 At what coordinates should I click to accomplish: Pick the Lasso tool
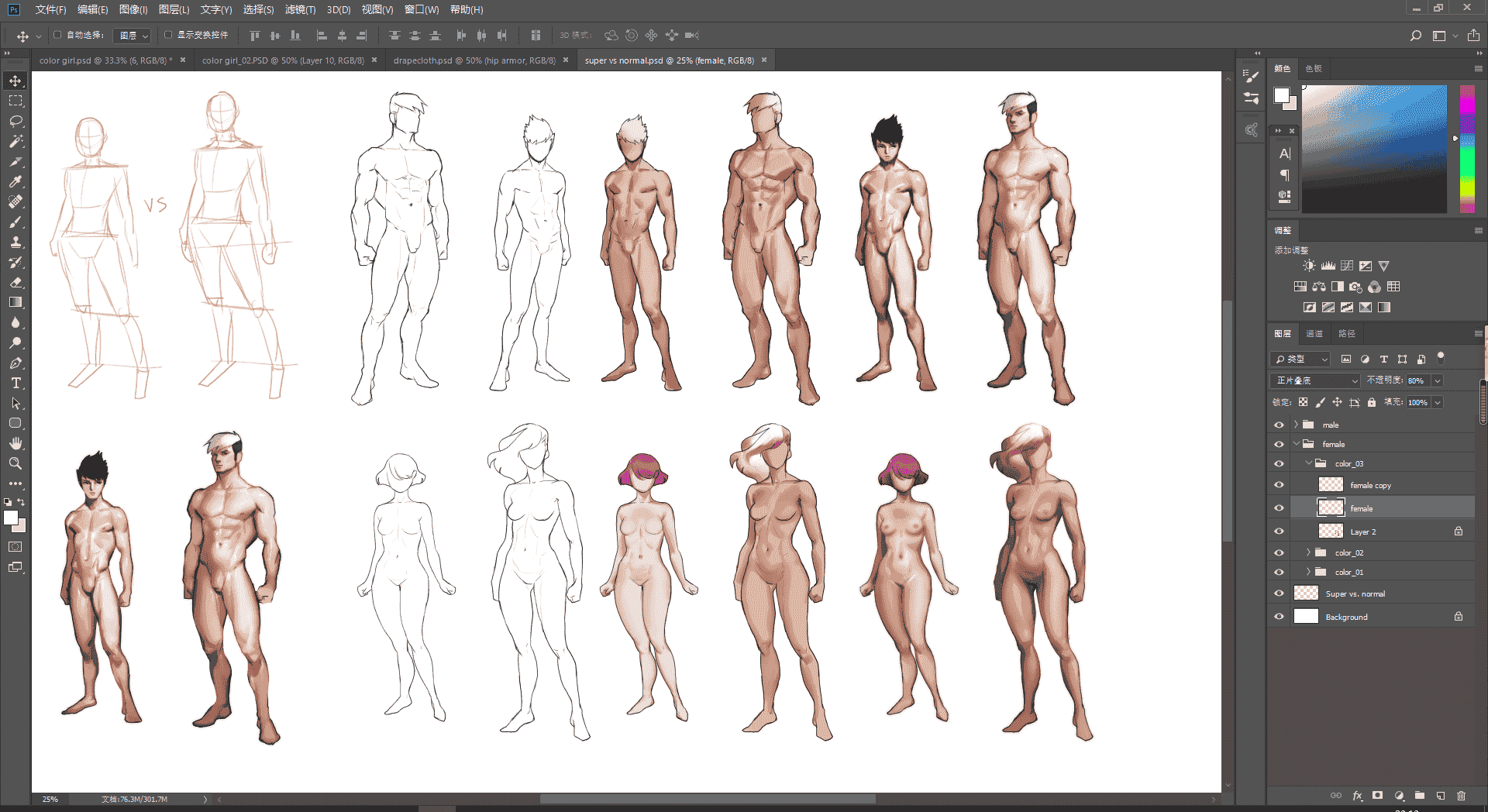(x=15, y=121)
